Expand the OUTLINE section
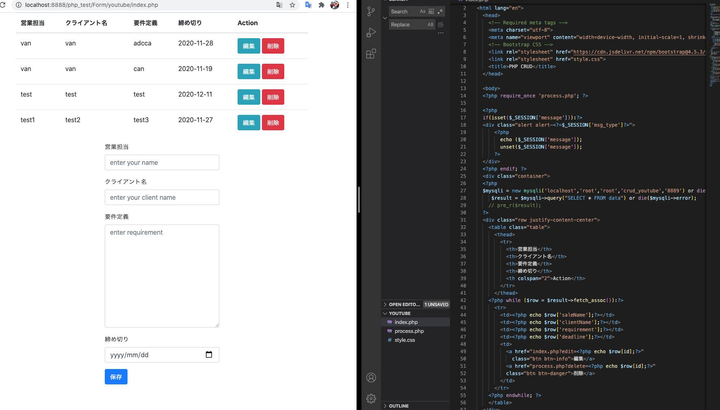The height and width of the screenshot is (410, 720). [x=398, y=405]
